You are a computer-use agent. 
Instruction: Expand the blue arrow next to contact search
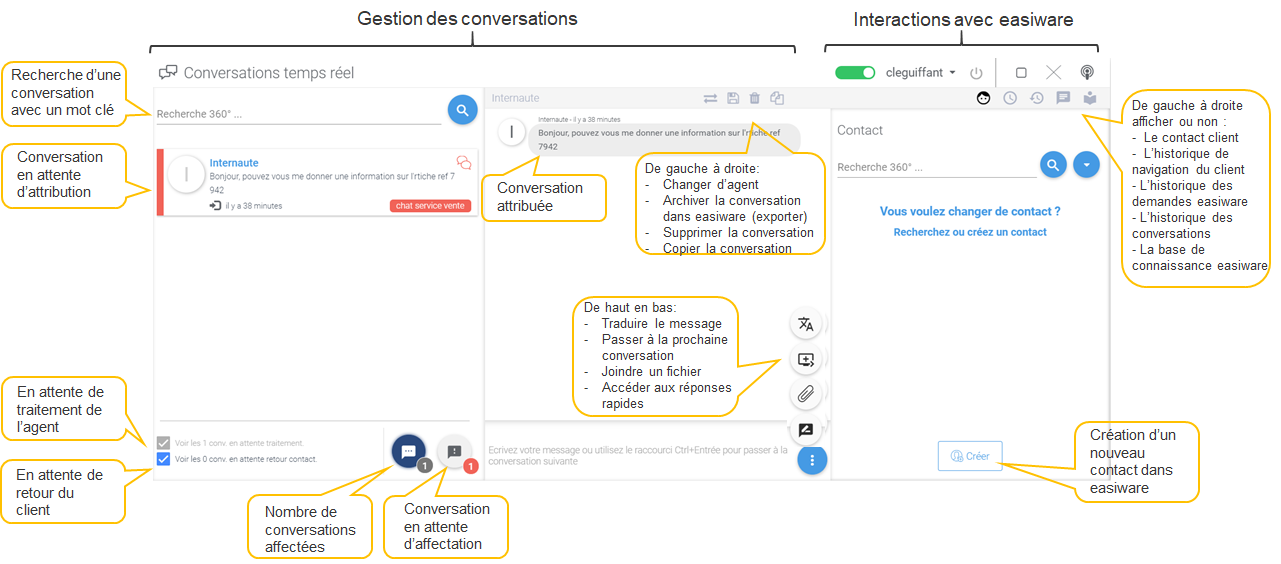[1086, 165]
